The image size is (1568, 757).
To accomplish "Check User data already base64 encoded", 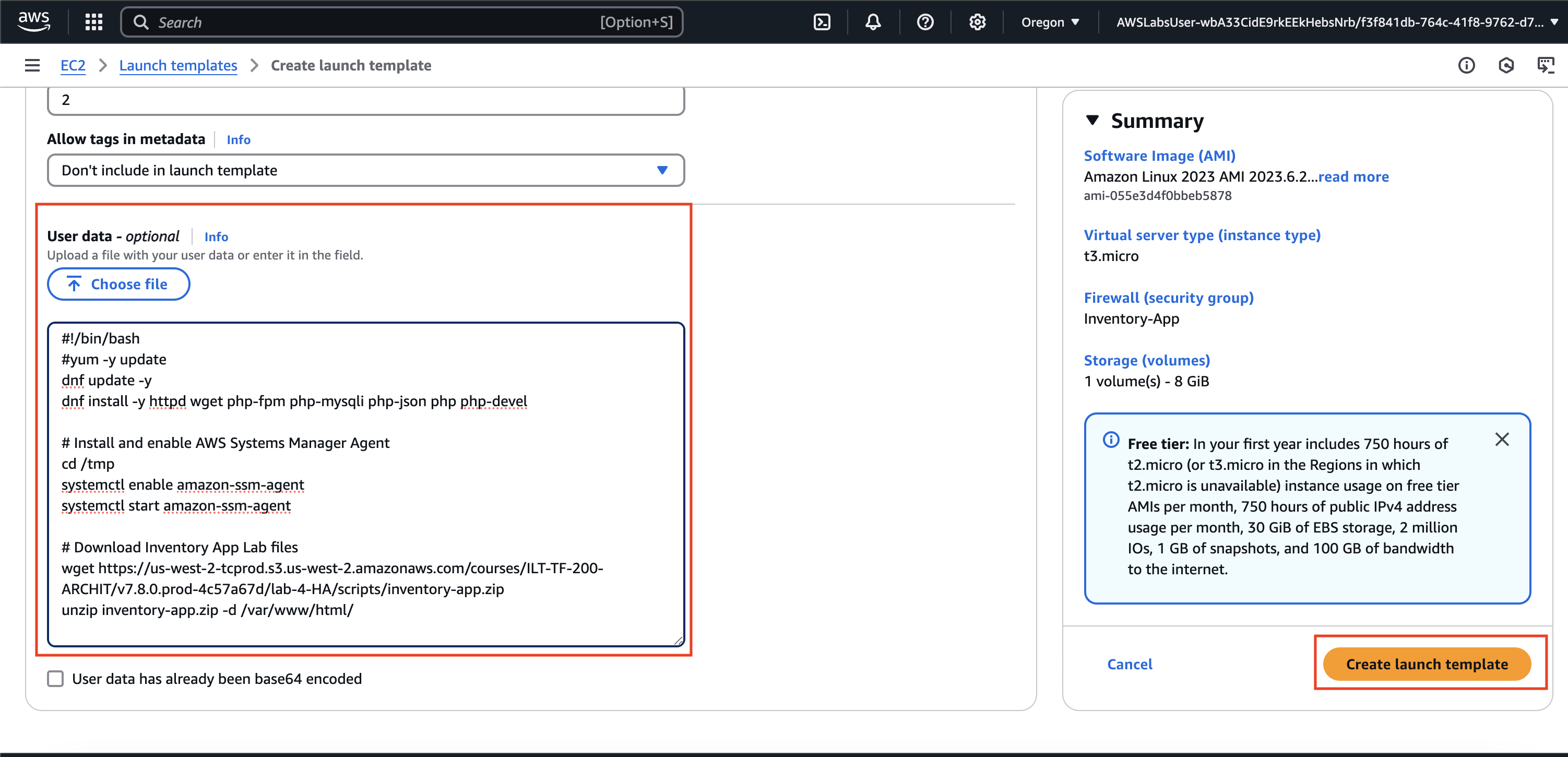I will pos(55,679).
